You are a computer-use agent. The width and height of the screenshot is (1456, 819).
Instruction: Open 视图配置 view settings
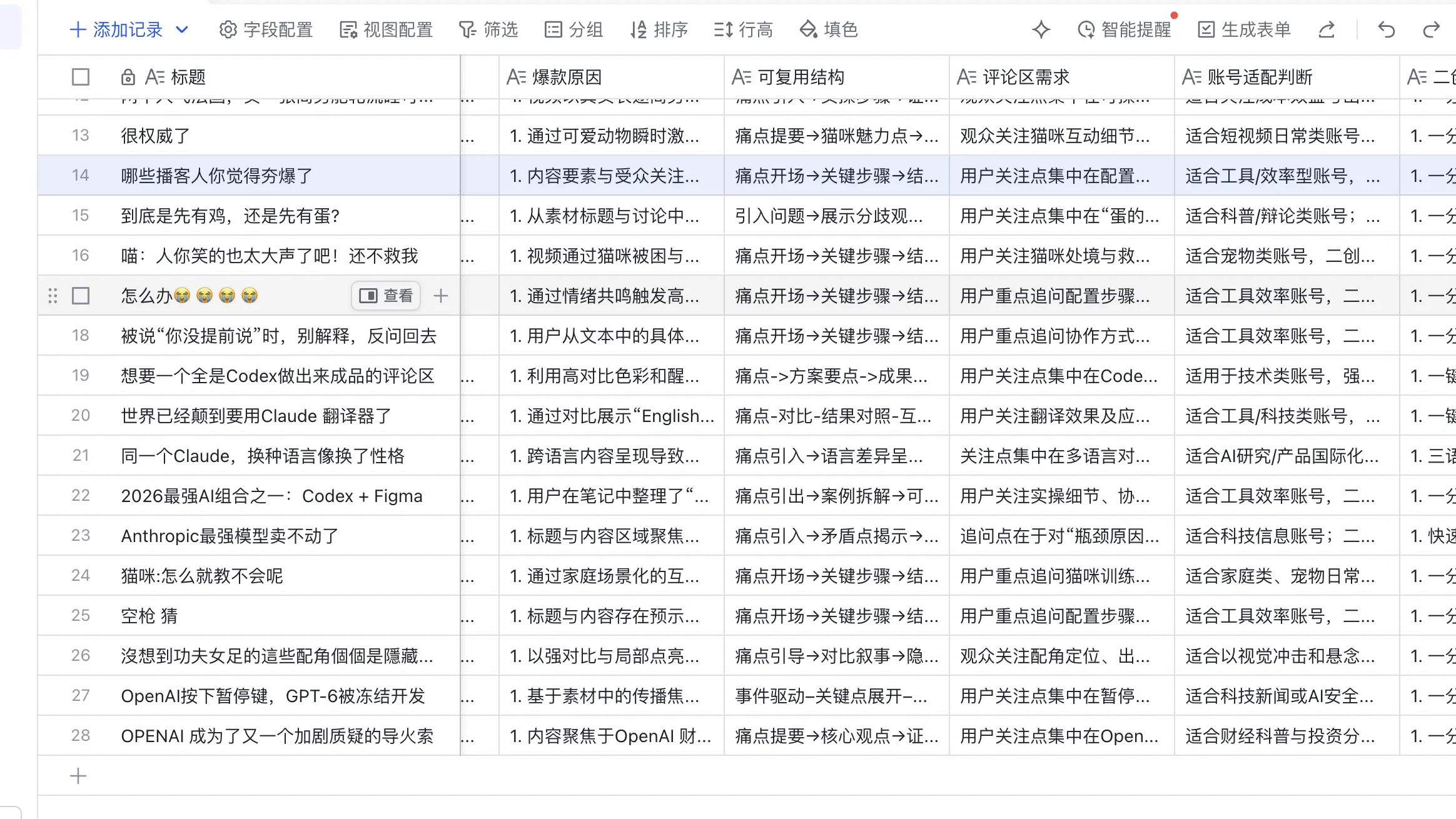[386, 29]
